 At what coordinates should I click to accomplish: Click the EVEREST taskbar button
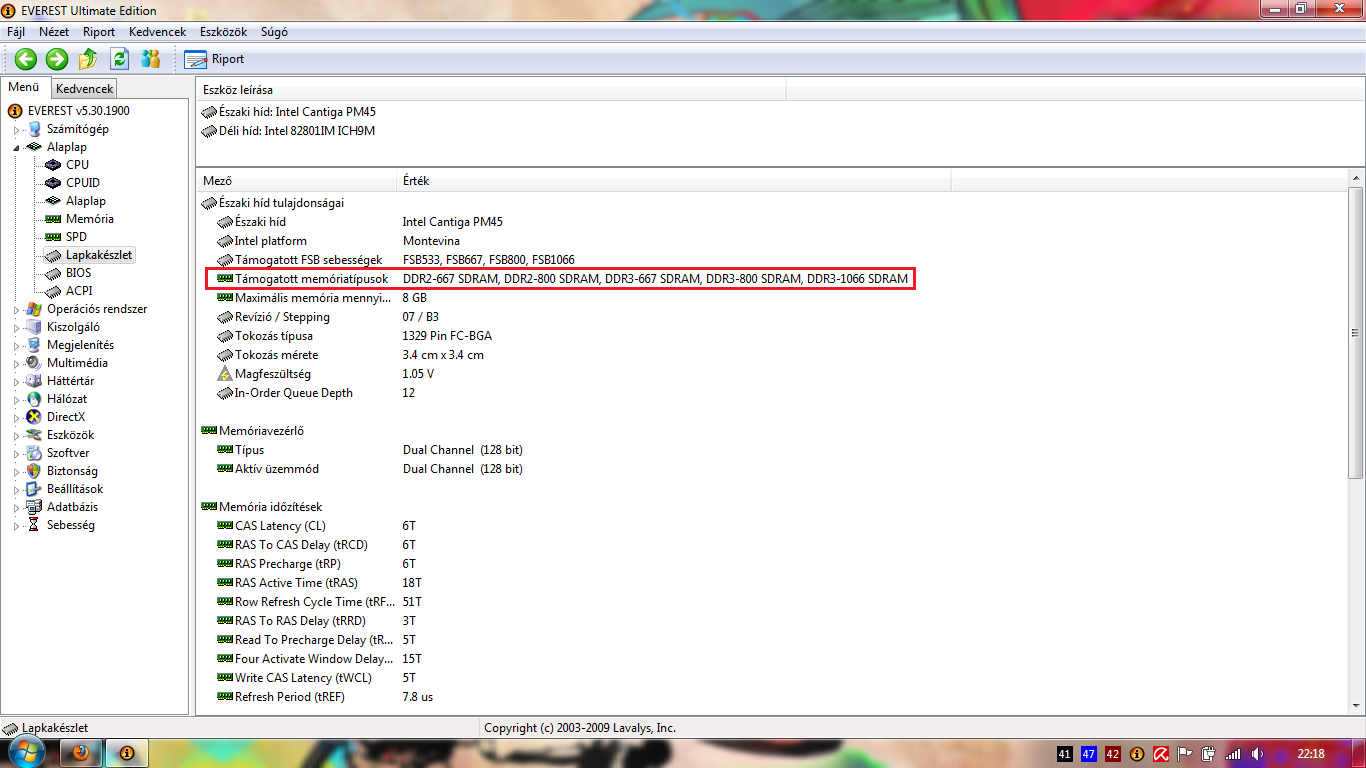[127, 753]
